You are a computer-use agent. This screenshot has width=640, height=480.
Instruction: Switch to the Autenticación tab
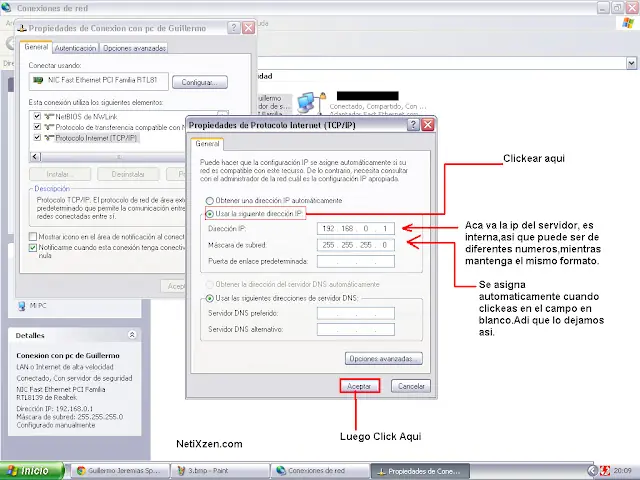point(76,48)
